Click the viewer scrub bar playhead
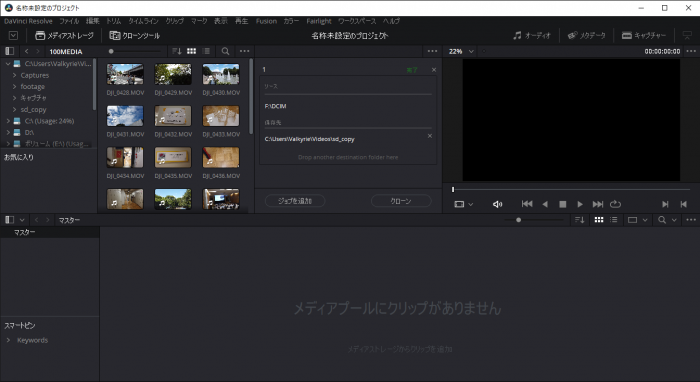The height and width of the screenshot is (382, 700). (453, 189)
